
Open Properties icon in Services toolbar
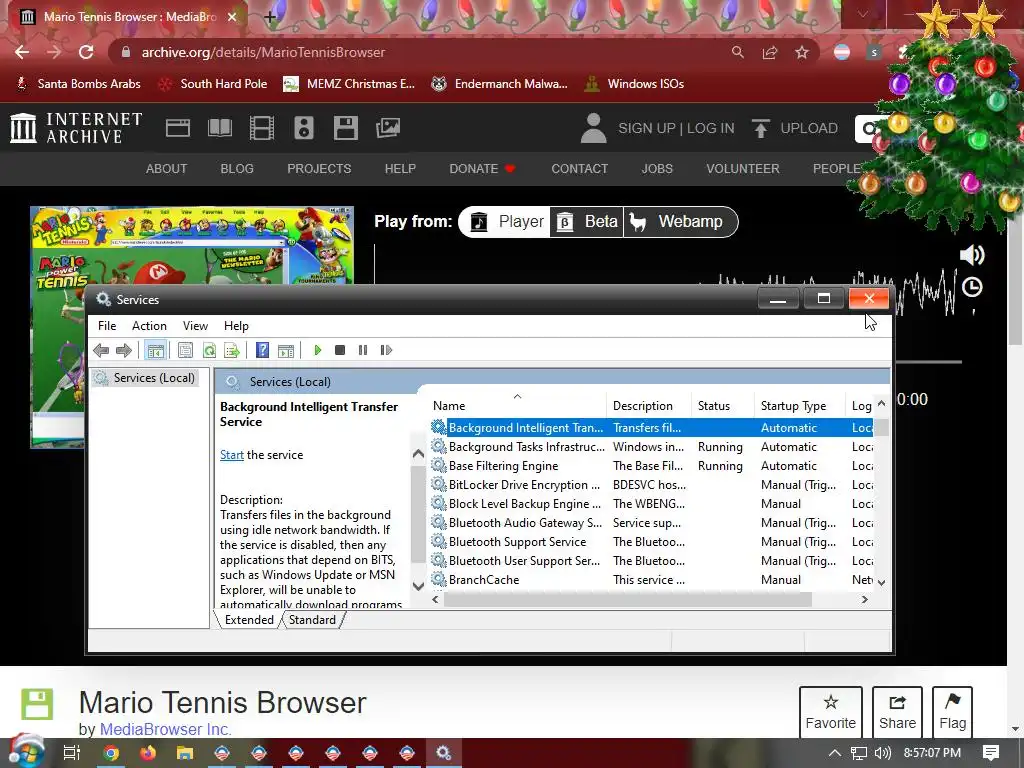click(x=185, y=351)
